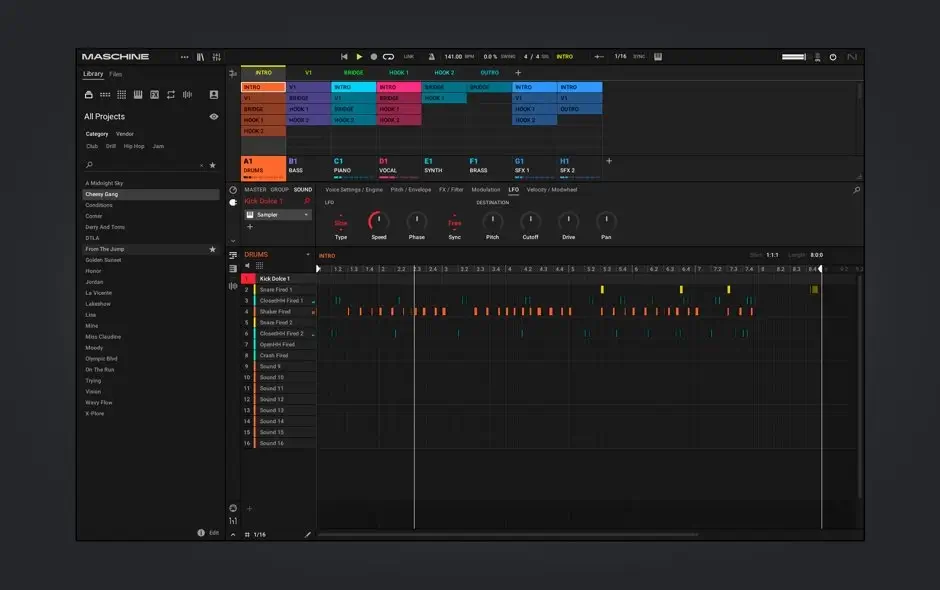Toggle the Loop button in transport
The image size is (940, 590).
click(388, 57)
